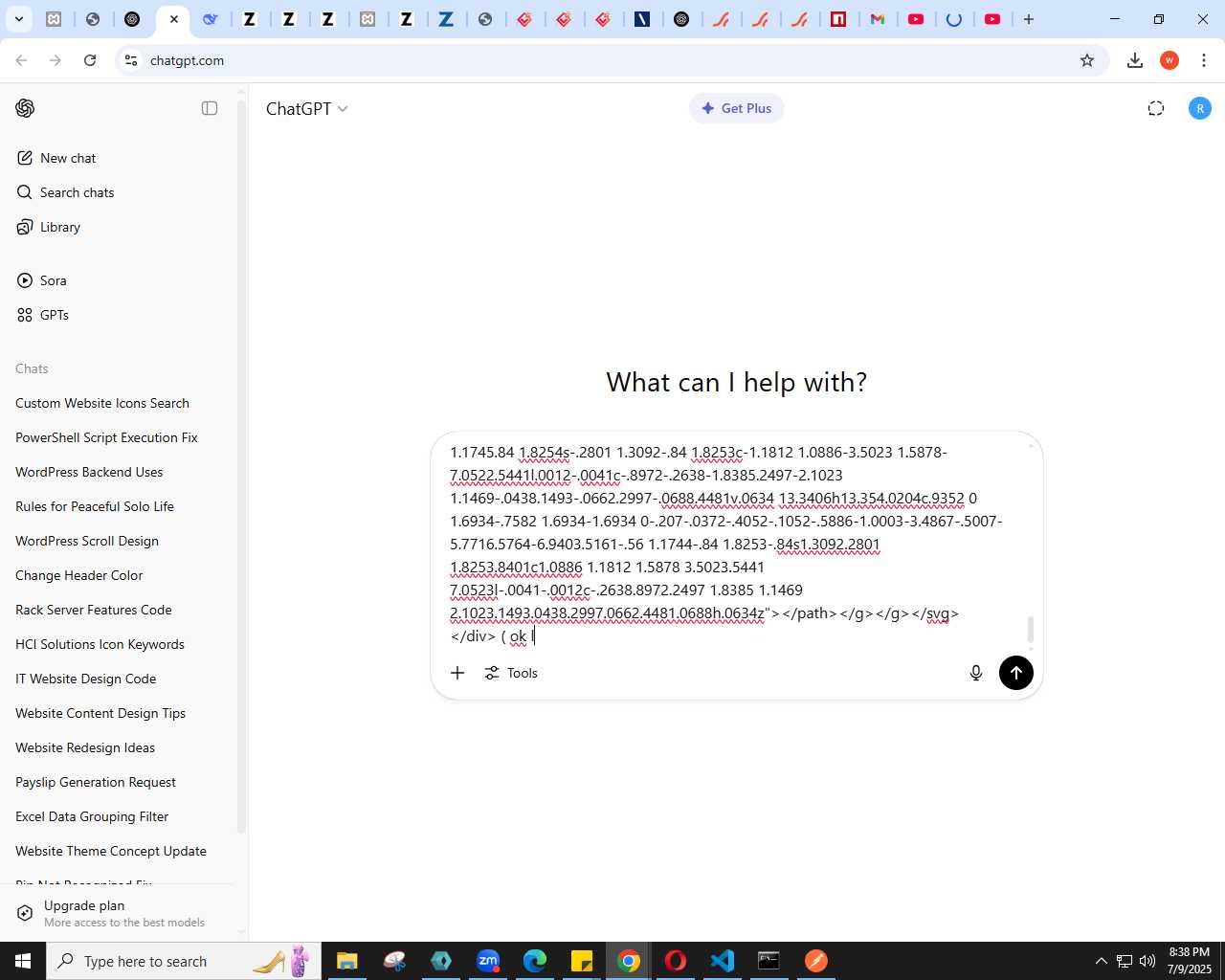The height and width of the screenshot is (980, 1225).
Task: Open File Explorer from taskbar
Action: (346, 961)
